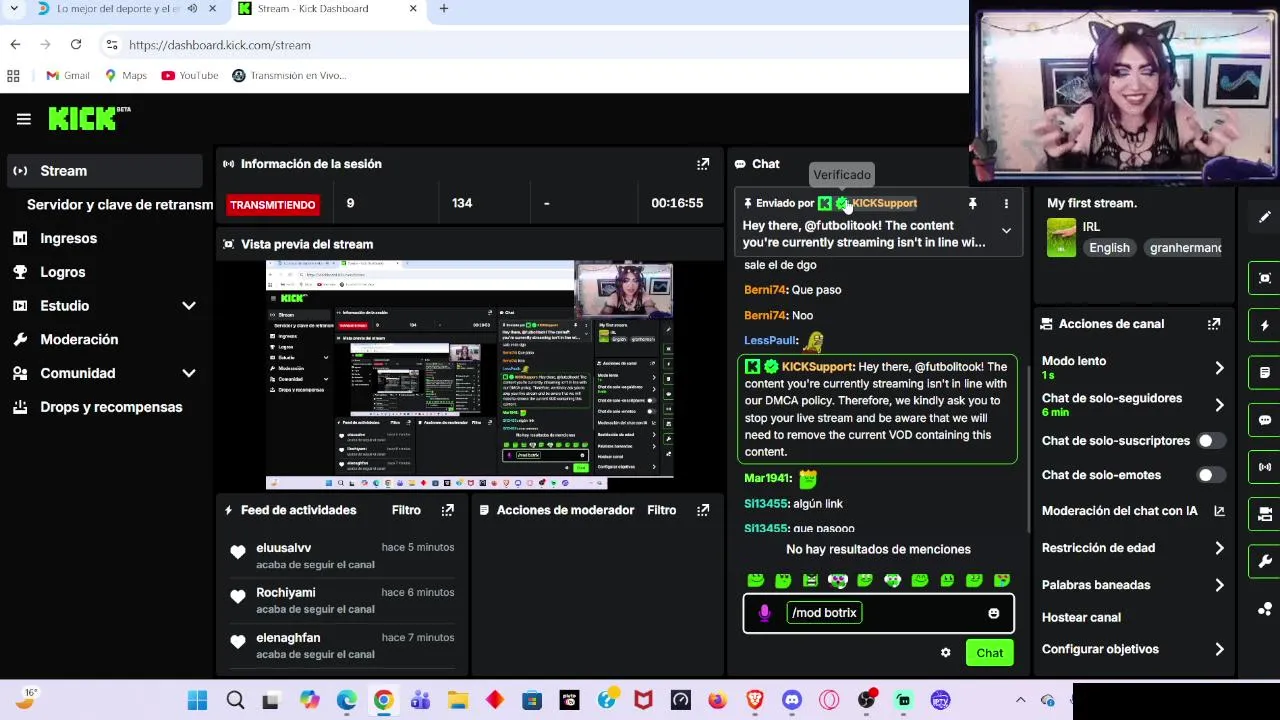Click the camera sidebar icon

[x=1265, y=514]
